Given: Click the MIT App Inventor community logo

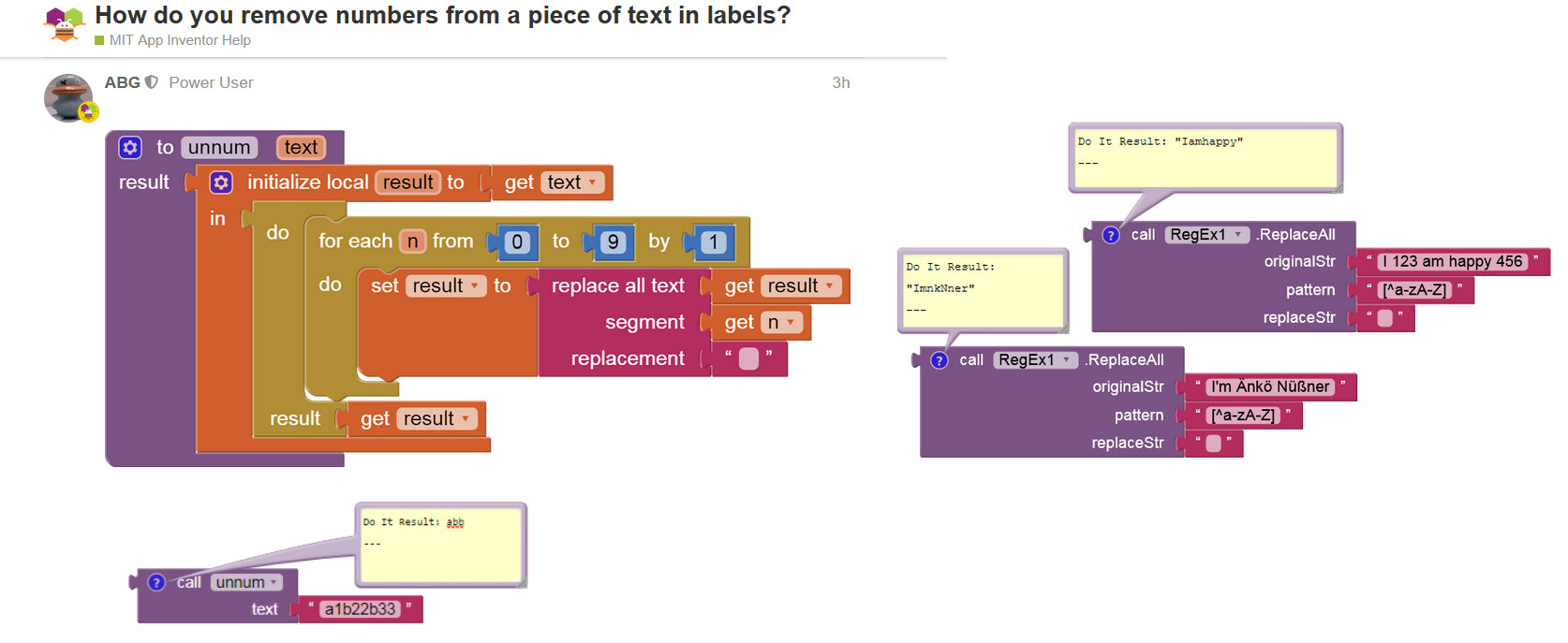Looking at the screenshot, I should coord(64,24).
